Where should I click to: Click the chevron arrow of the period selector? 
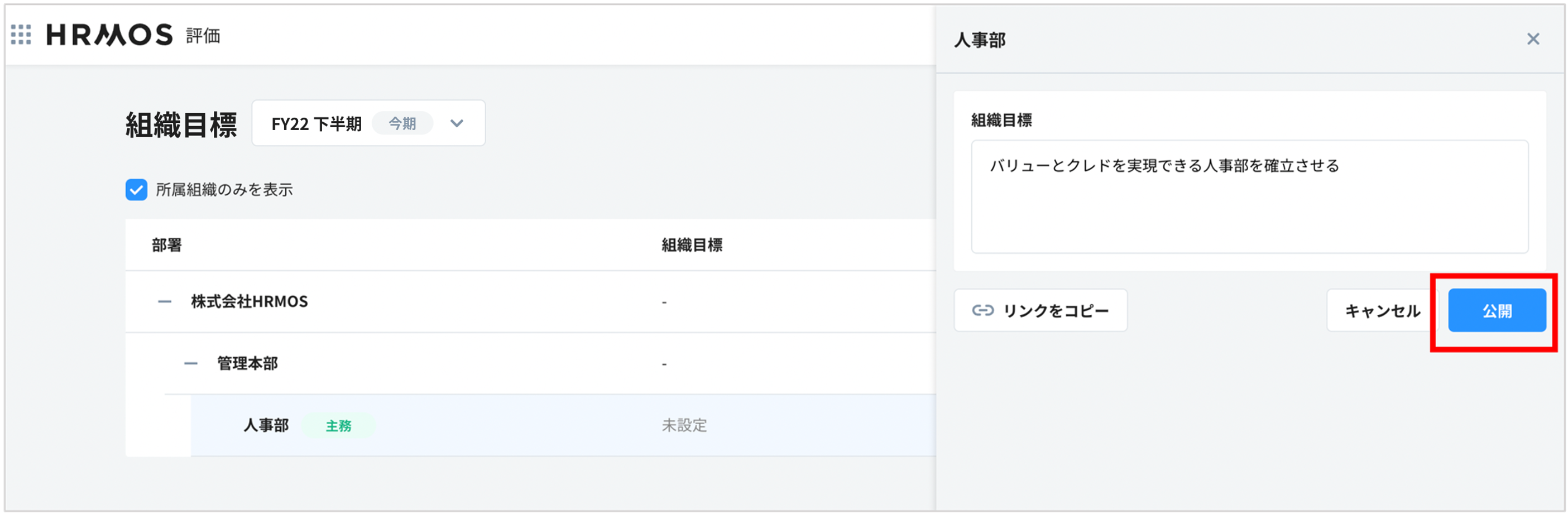point(457,123)
